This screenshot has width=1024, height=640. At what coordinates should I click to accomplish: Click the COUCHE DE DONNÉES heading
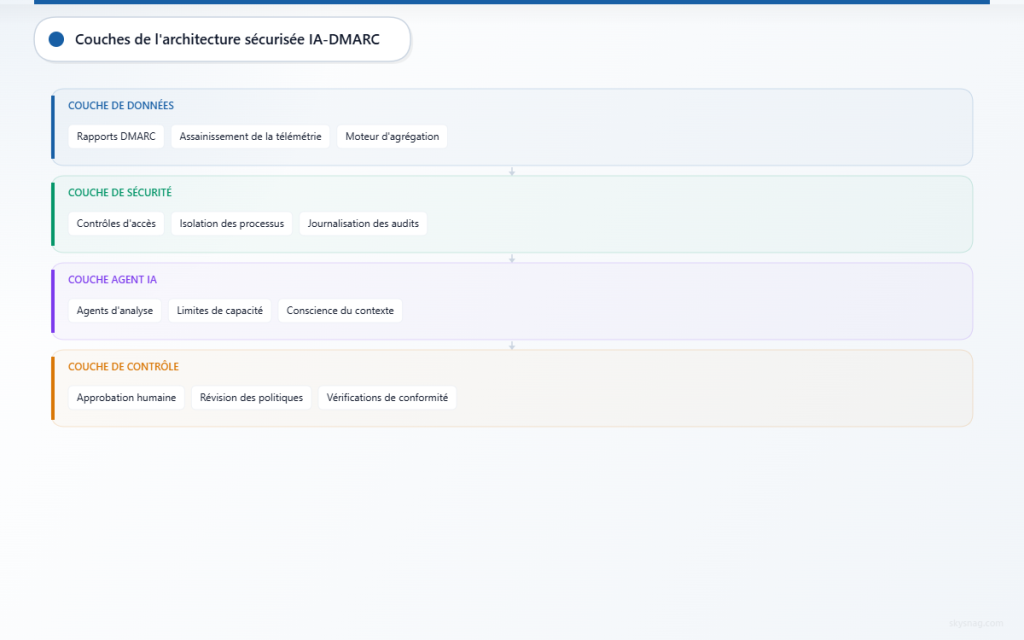121,105
